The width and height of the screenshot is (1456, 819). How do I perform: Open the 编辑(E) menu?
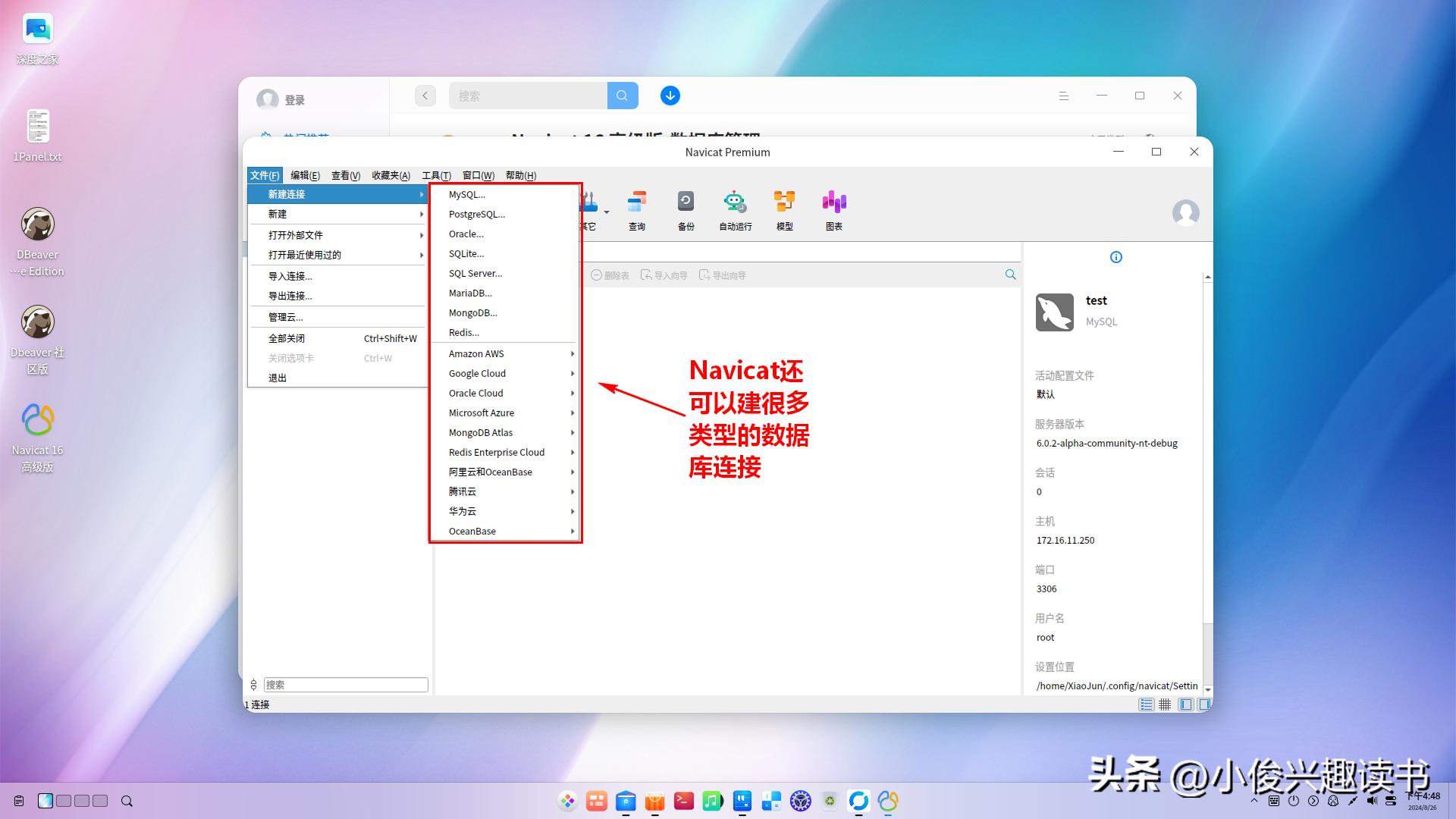point(305,175)
